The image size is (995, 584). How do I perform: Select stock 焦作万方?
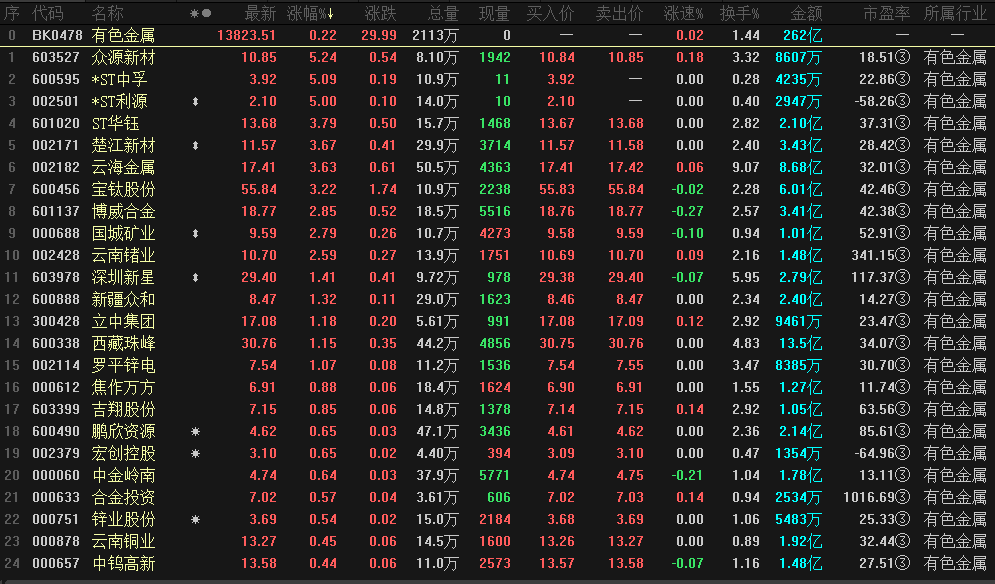pos(123,387)
